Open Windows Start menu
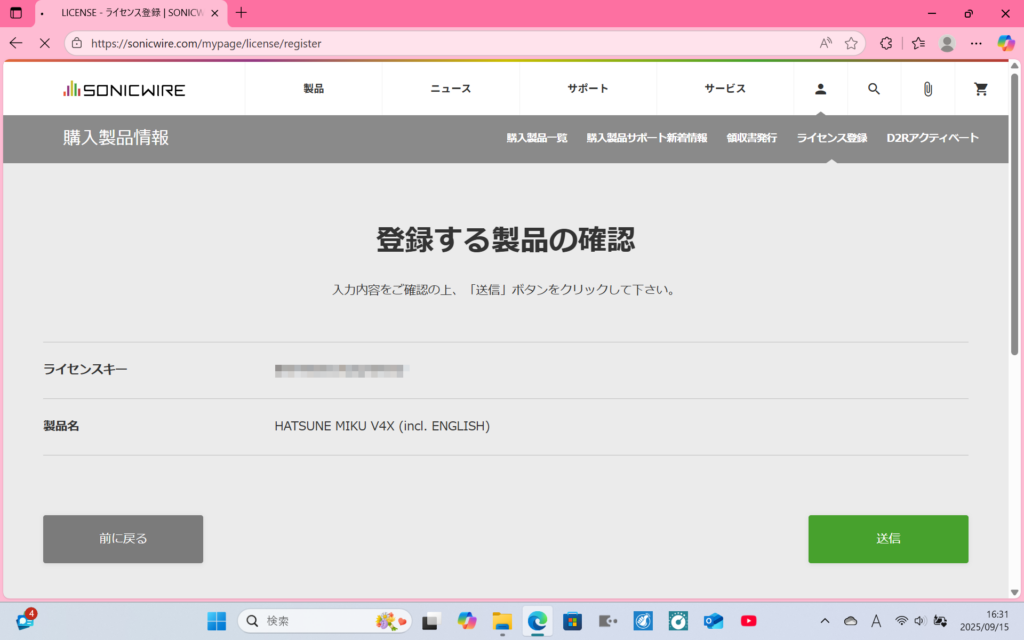Viewport: 1024px width, 640px height. click(x=217, y=621)
